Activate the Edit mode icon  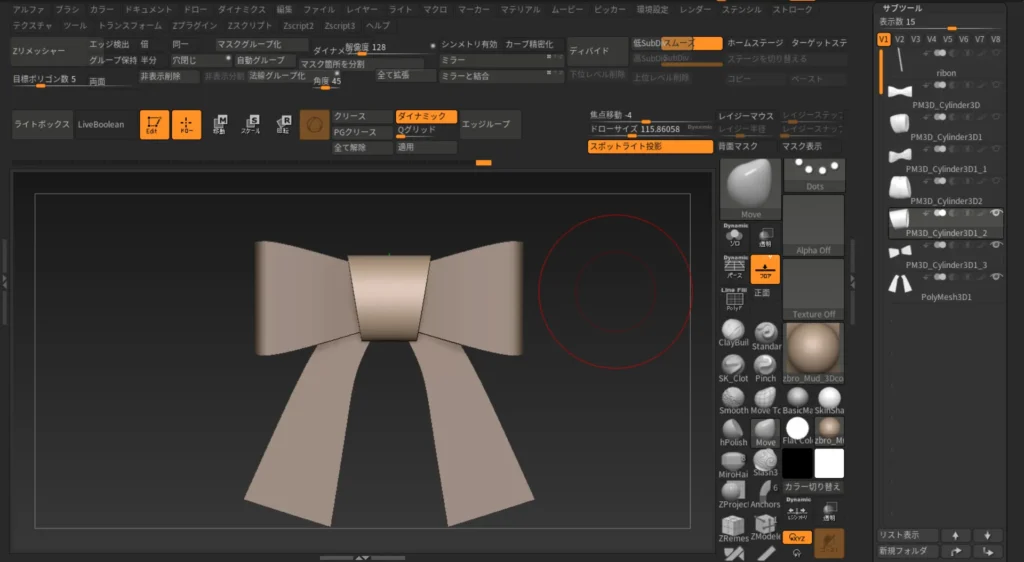coord(154,124)
